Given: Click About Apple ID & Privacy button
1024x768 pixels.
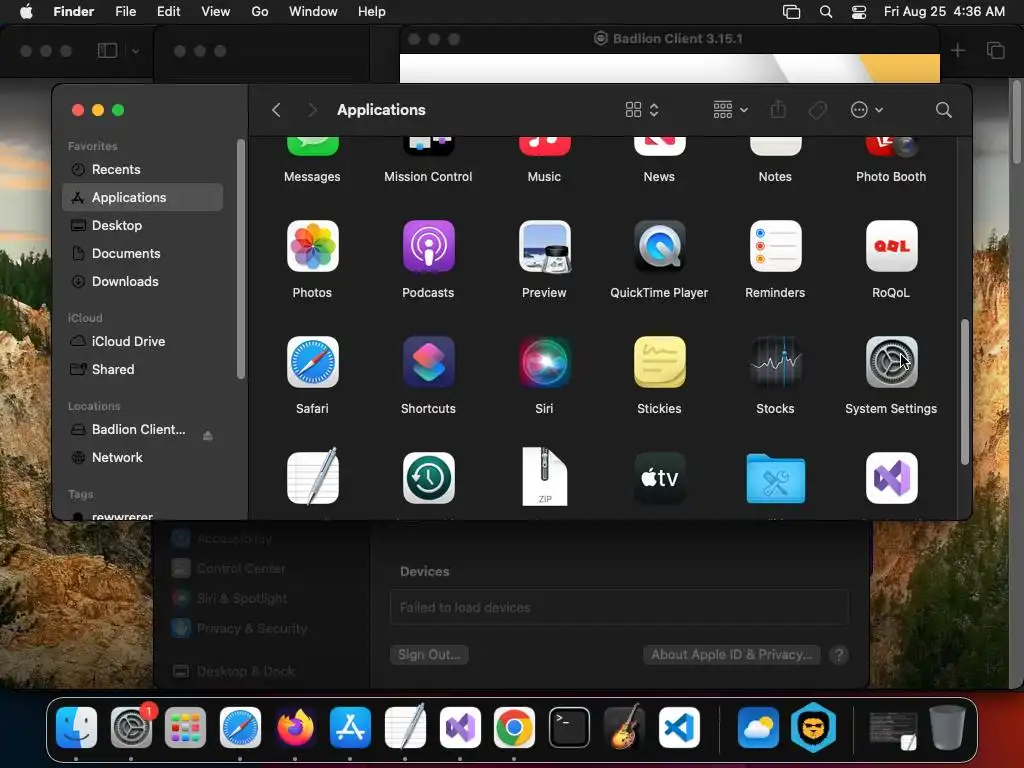Looking at the screenshot, I should coord(731,654).
